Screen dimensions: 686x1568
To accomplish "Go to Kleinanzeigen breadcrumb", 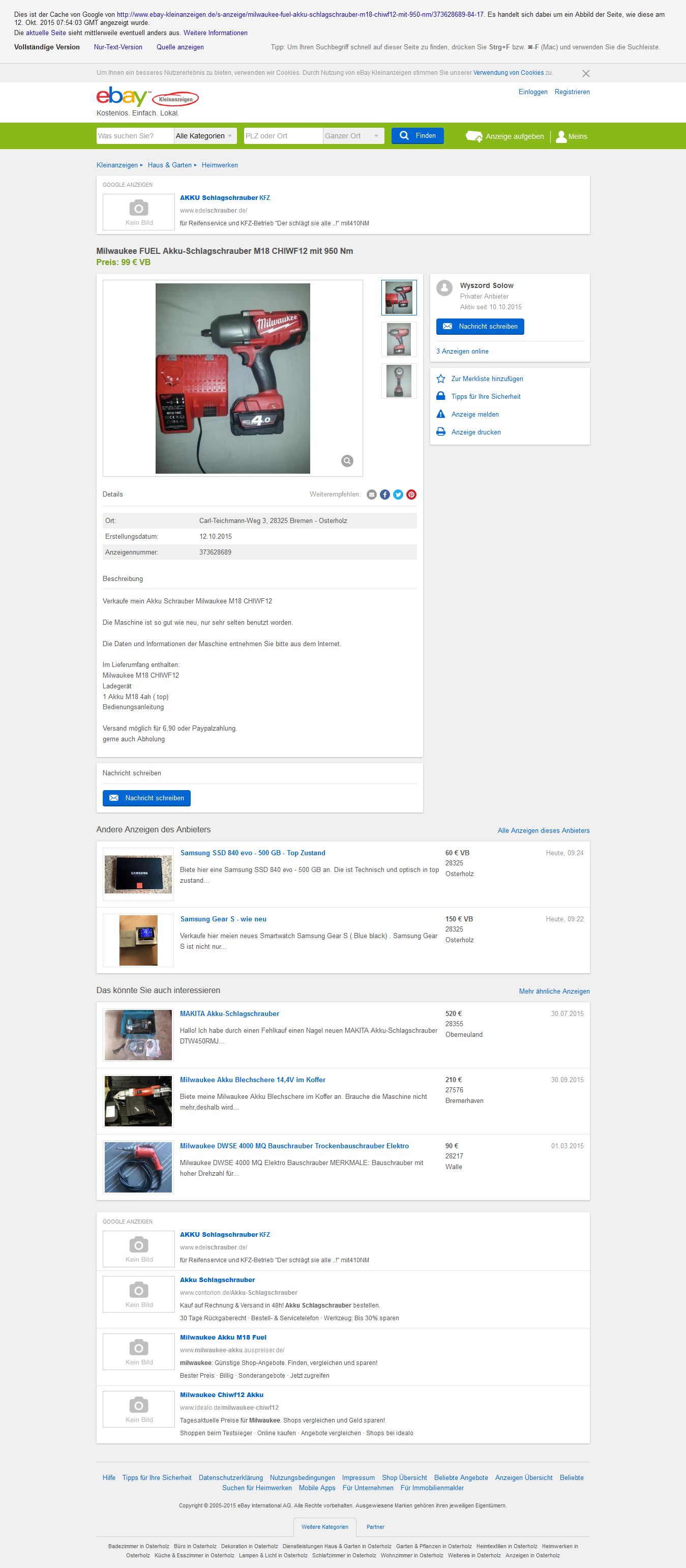I will click(117, 165).
